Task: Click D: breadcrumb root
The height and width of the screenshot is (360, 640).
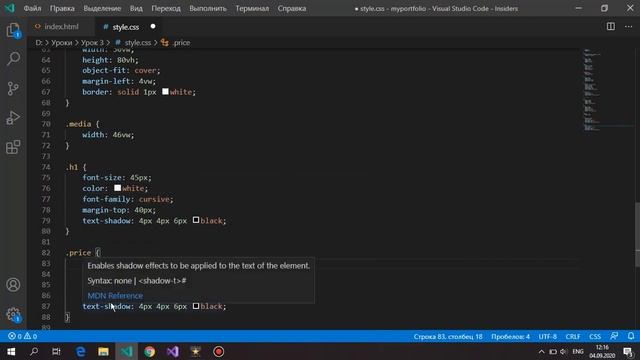Action: tap(39, 42)
